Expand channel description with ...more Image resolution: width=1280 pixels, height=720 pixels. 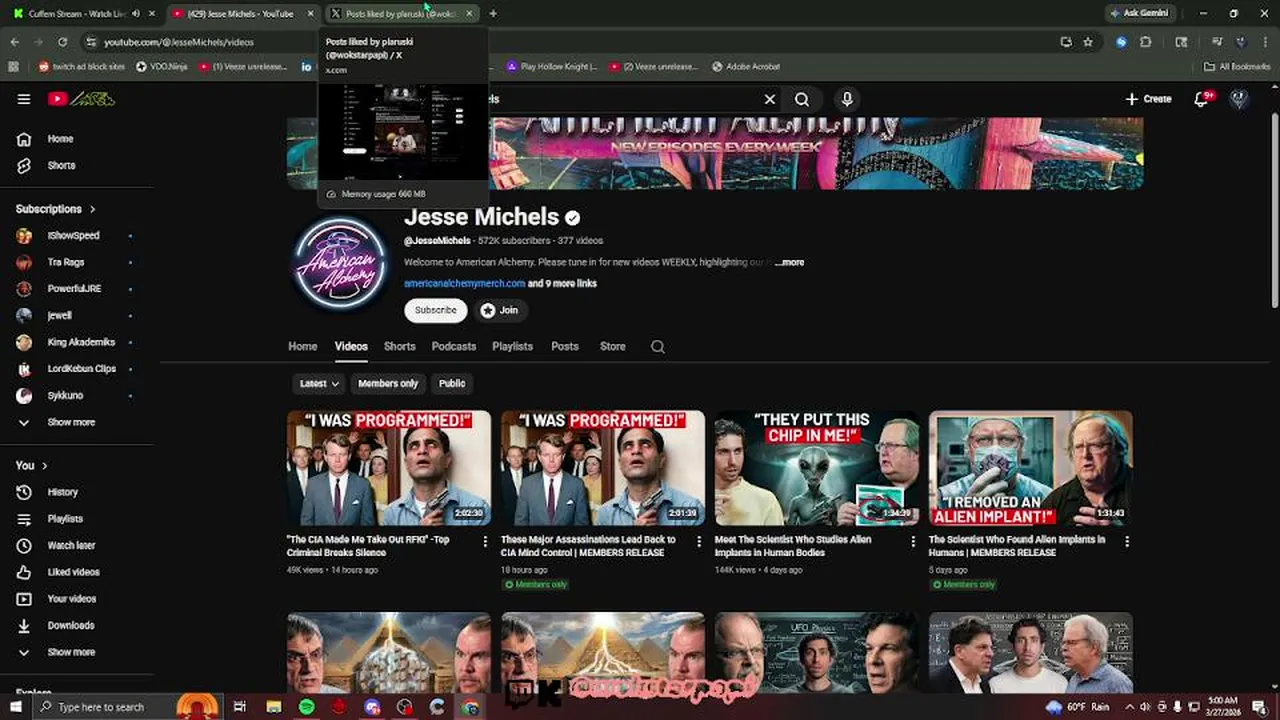pos(789,262)
